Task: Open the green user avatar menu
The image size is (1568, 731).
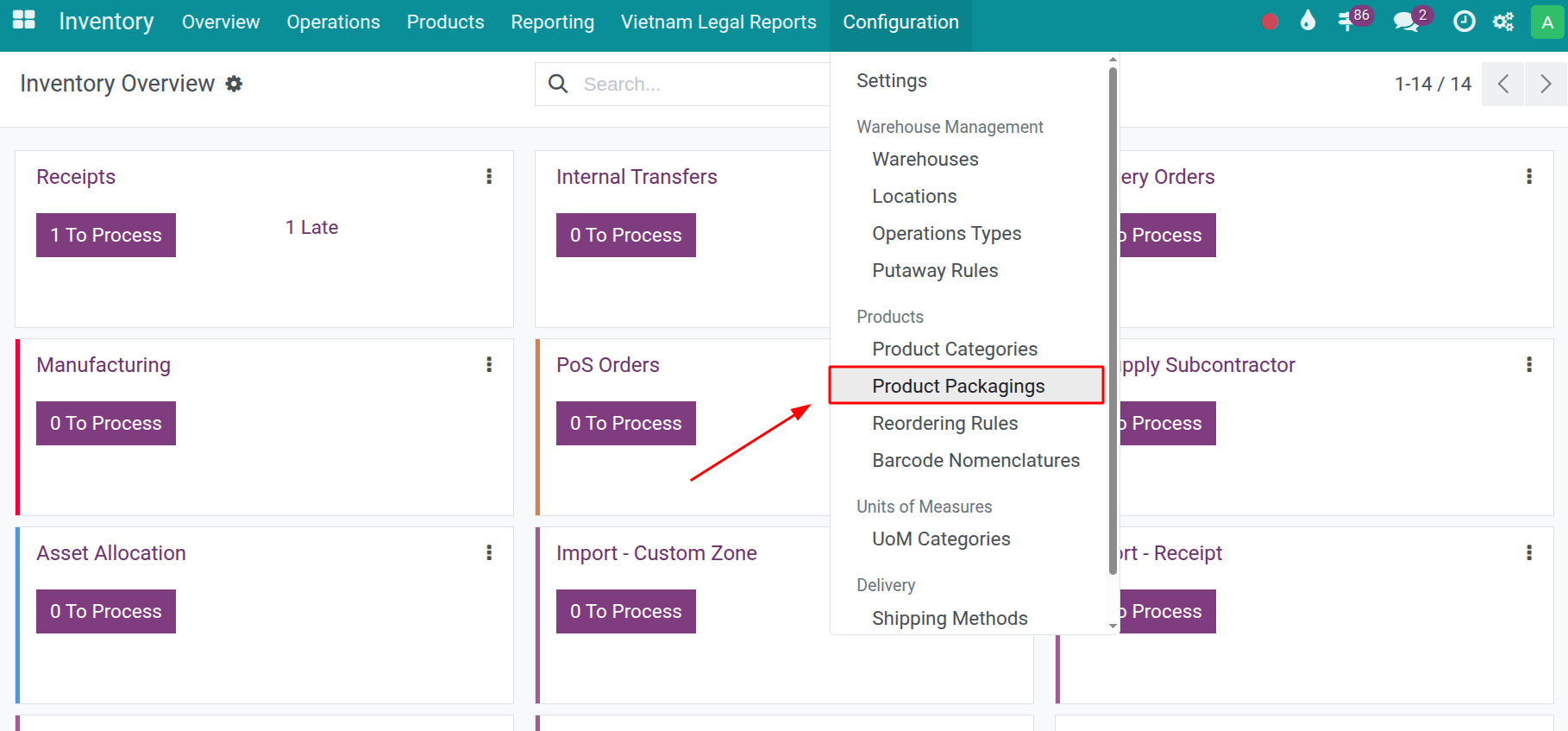Action: pos(1547,22)
